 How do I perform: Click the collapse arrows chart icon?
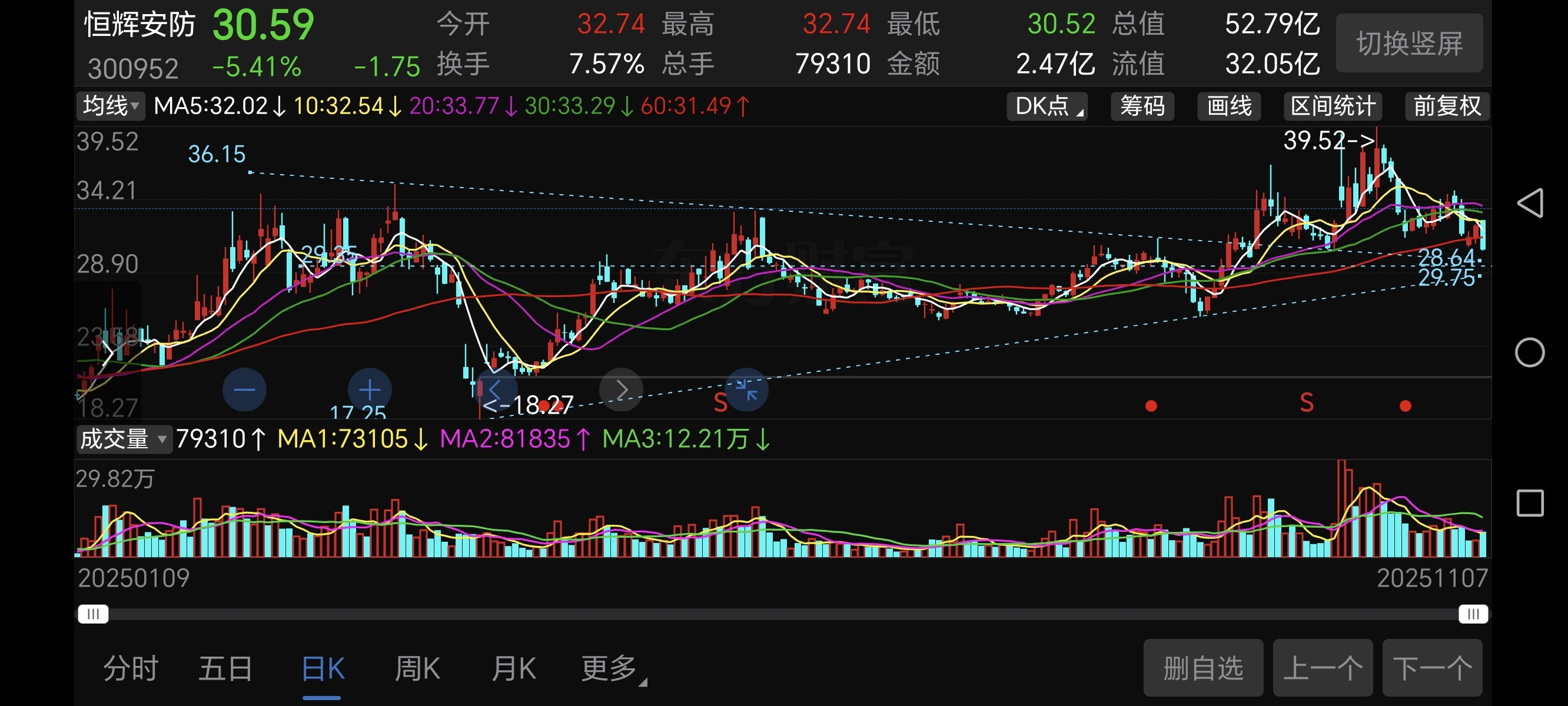click(x=746, y=389)
